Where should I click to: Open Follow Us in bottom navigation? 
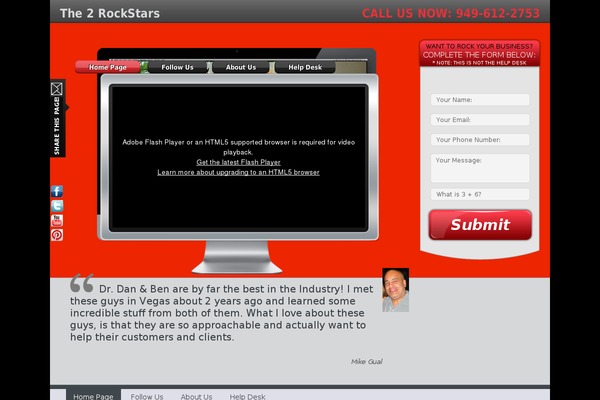pyautogui.click(x=147, y=396)
